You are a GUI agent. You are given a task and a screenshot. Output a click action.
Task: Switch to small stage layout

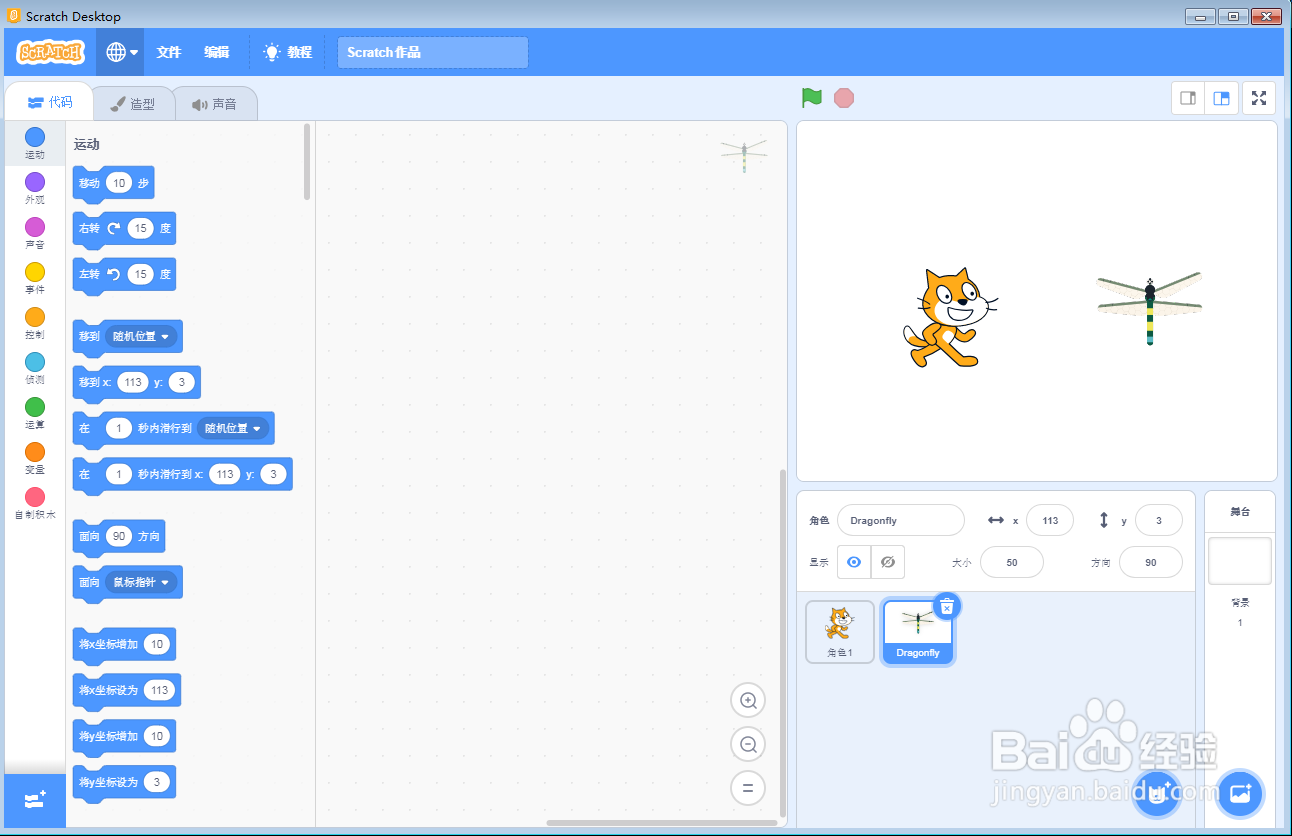click(1188, 98)
